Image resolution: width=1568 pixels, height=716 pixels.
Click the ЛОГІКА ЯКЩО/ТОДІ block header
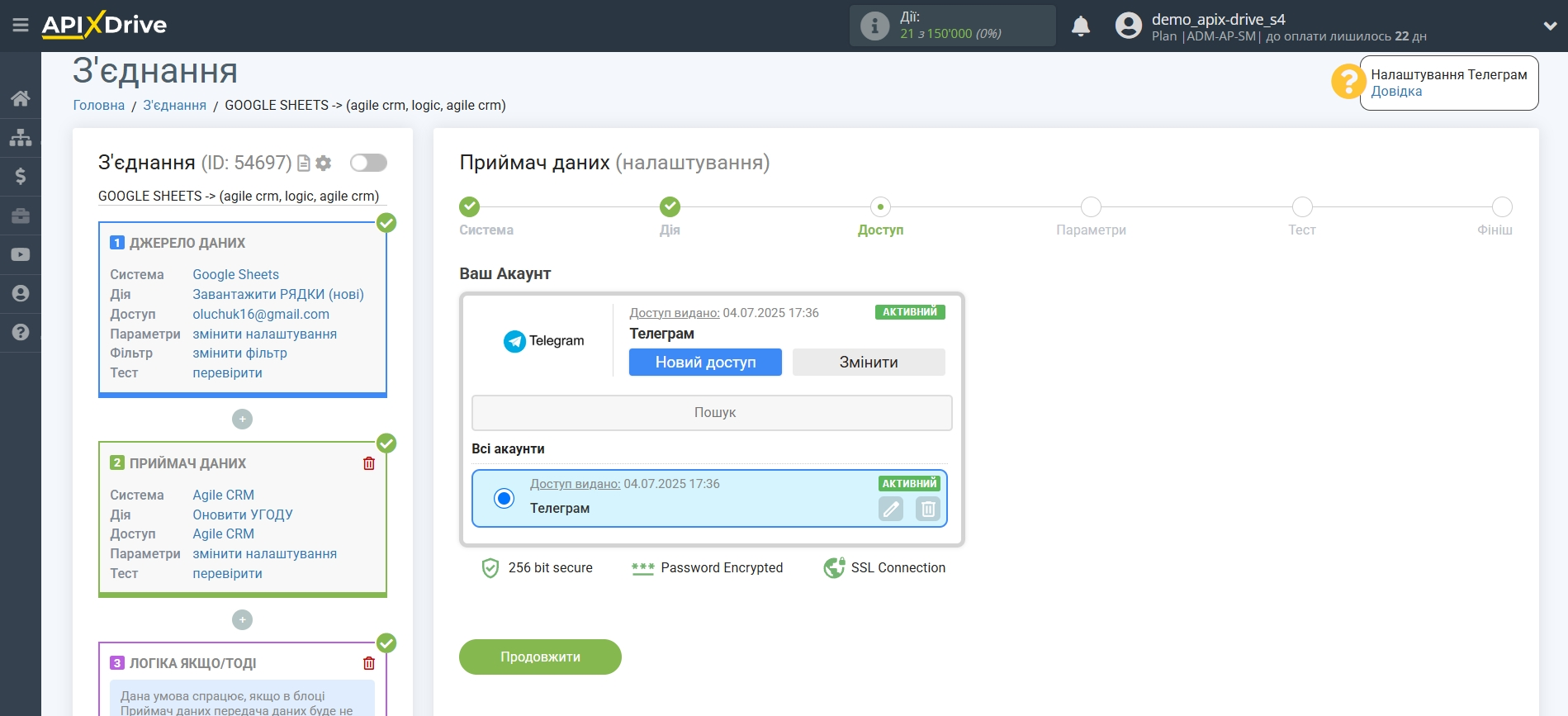[192, 663]
